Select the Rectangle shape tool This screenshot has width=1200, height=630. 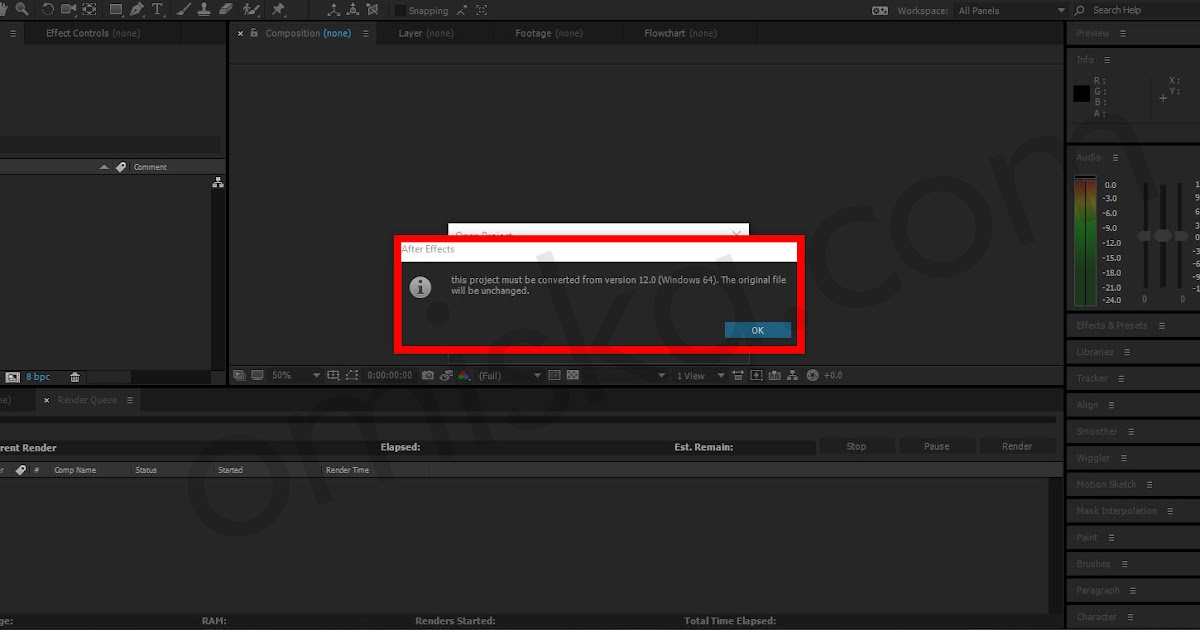coord(116,9)
